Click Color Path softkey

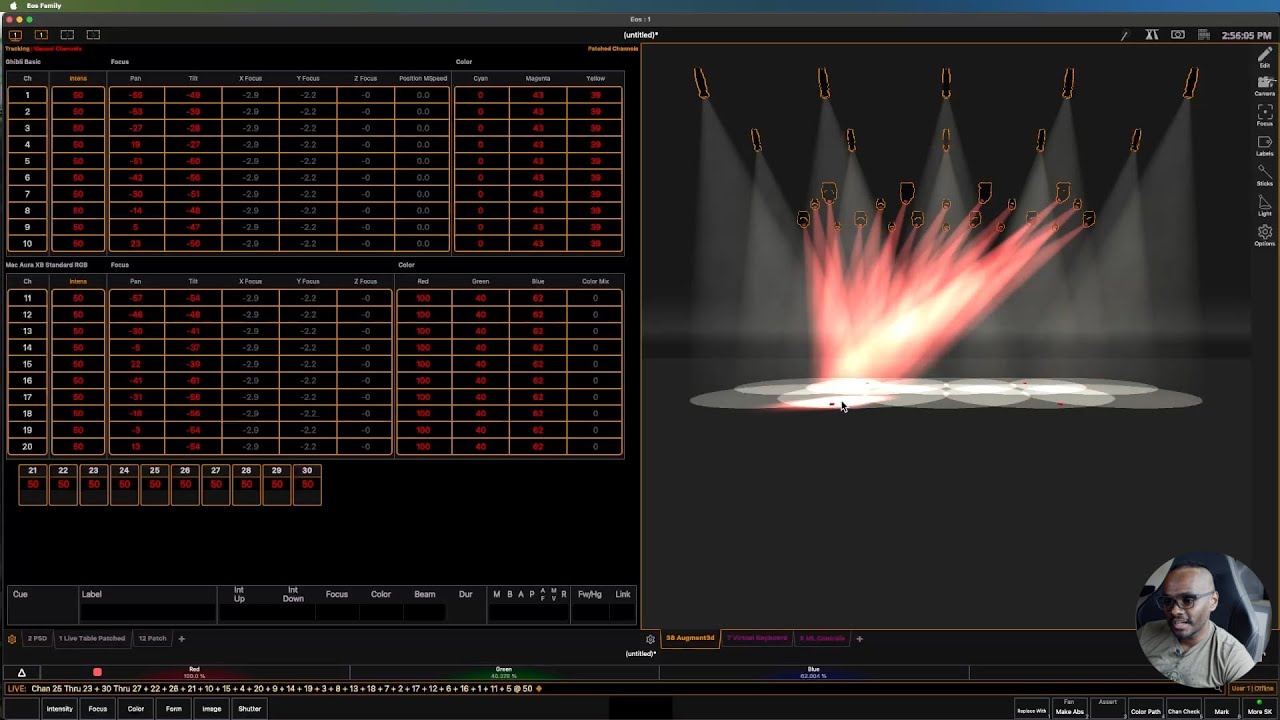pos(1145,709)
